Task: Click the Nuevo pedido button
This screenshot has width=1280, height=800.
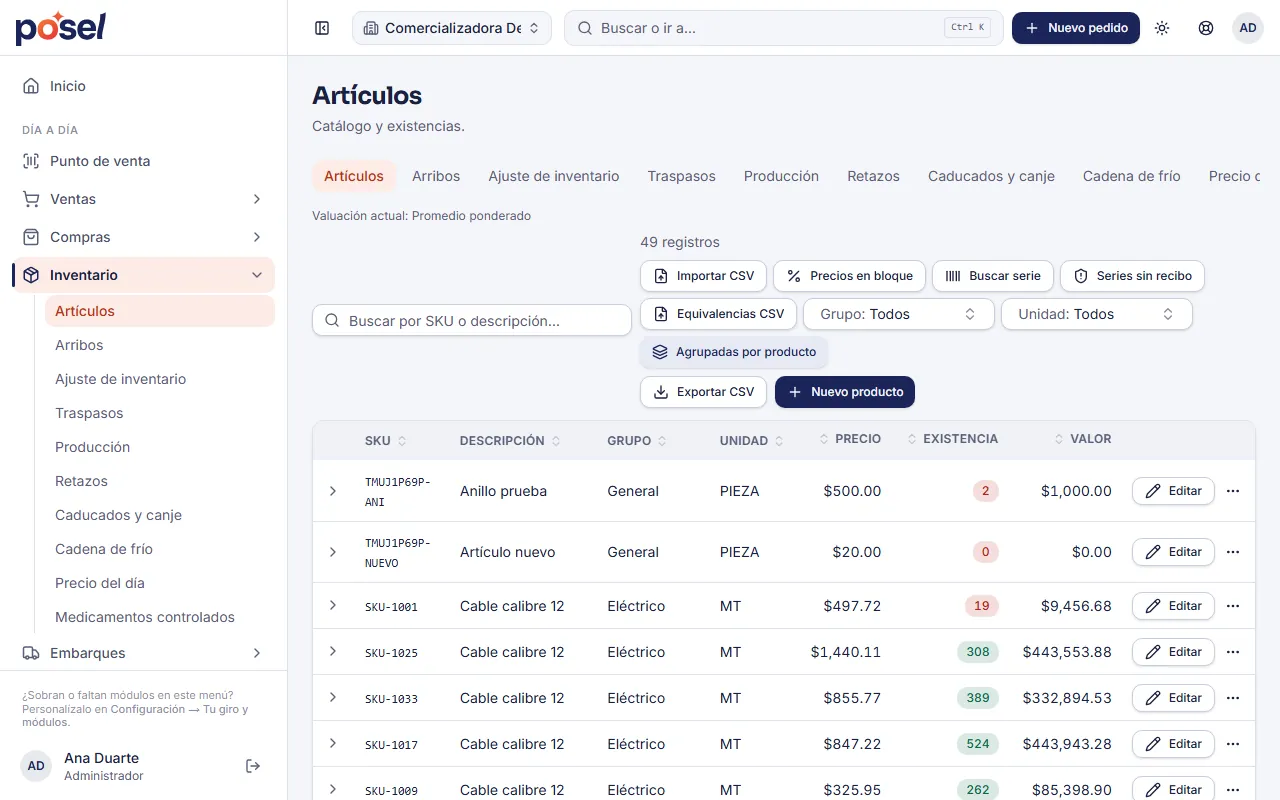Action: click(1076, 28)
